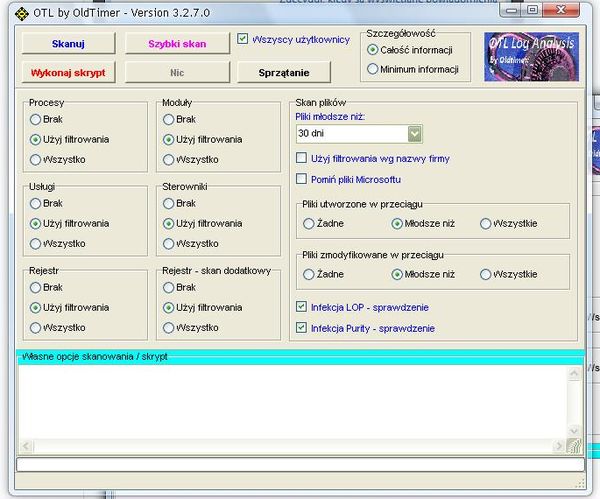Click the window resize grip corner

[580, 484]
